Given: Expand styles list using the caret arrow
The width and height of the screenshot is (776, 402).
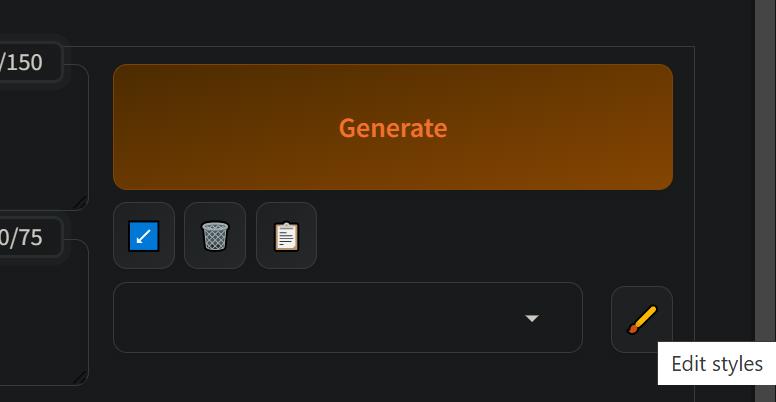Looking at the screenshot, I should [x=532, y=318].
